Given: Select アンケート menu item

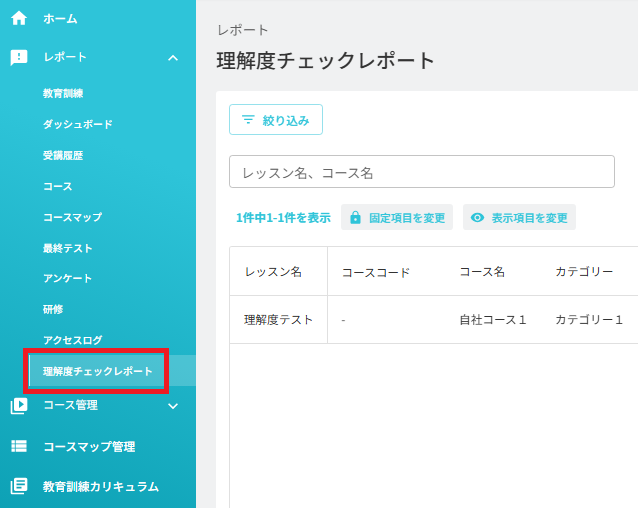Looking at the screenshot, I should 68,278.
